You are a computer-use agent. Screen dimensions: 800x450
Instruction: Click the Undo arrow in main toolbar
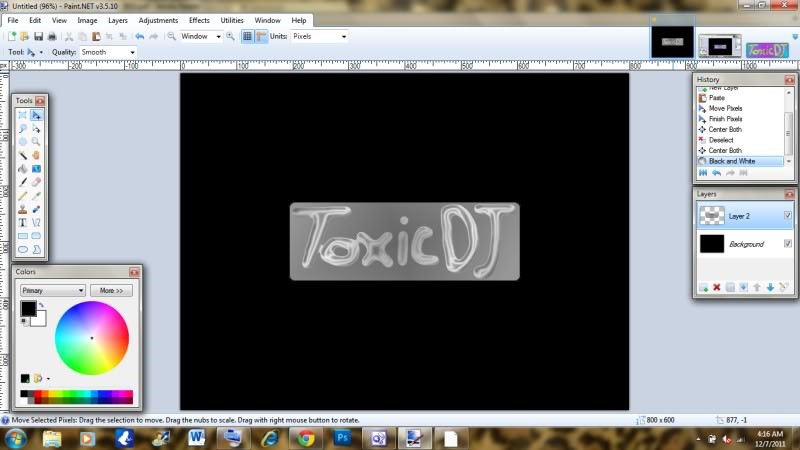[x=139, y=36]
